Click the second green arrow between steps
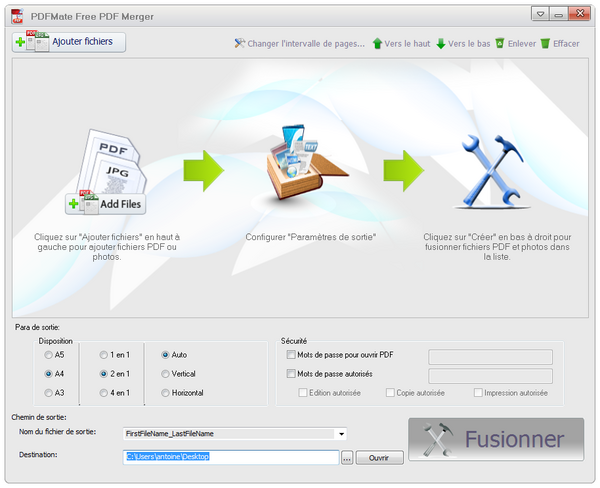600x488 pixels. click(x=404, y=171)
